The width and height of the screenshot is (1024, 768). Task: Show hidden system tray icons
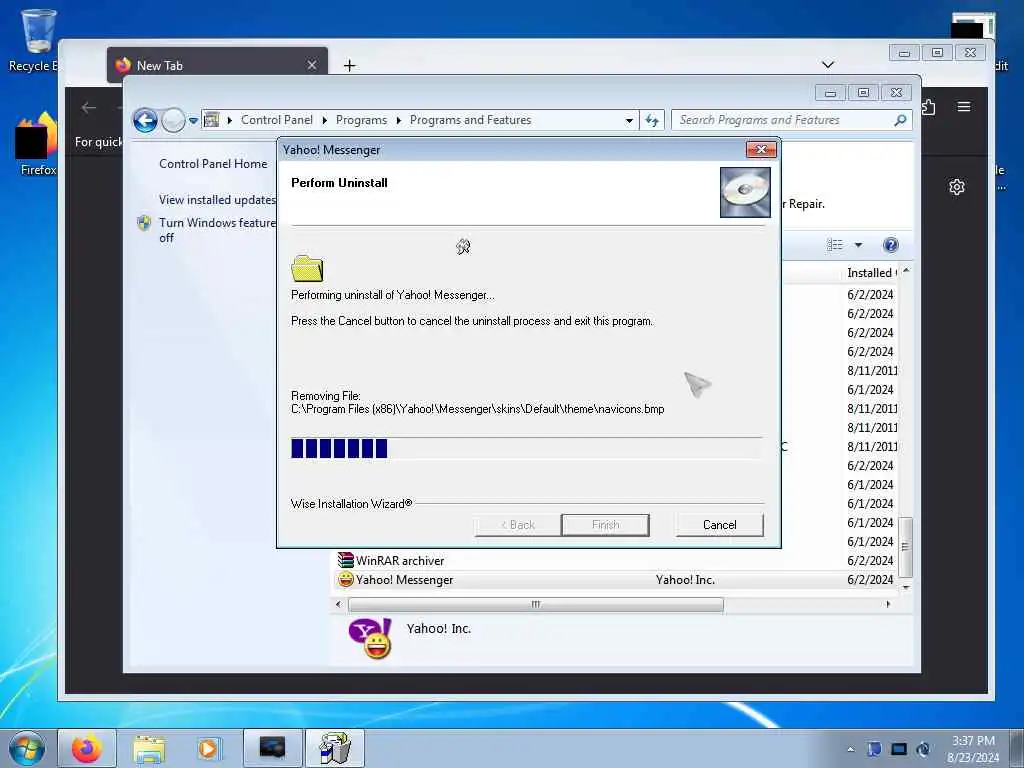tap(850, 749)
